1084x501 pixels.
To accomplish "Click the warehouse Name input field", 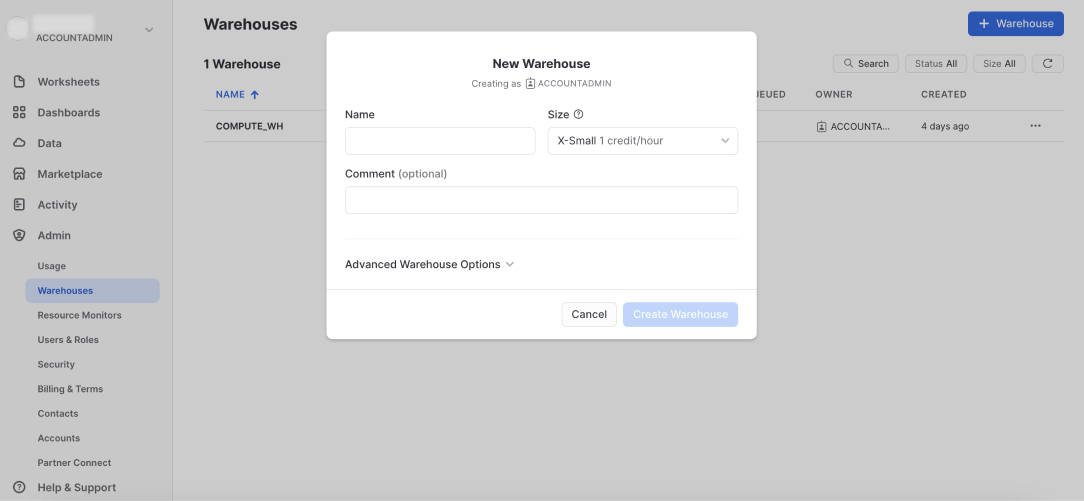I will point(440,141).
